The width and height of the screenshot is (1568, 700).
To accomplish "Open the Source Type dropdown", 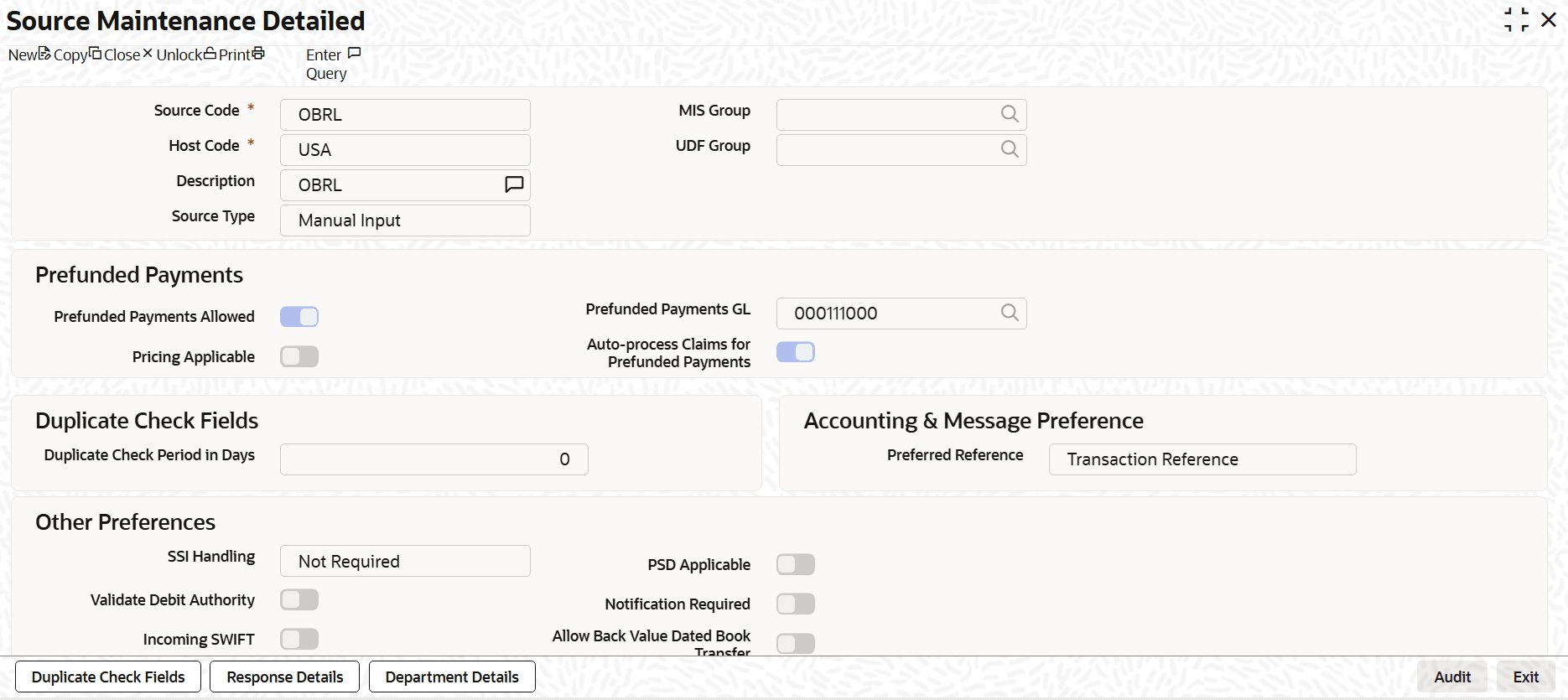I will [x=405, y=220].
